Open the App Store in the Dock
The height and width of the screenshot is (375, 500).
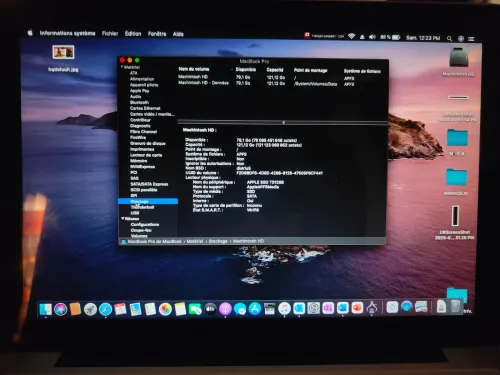pyautogui.click(x=255, y=309)
